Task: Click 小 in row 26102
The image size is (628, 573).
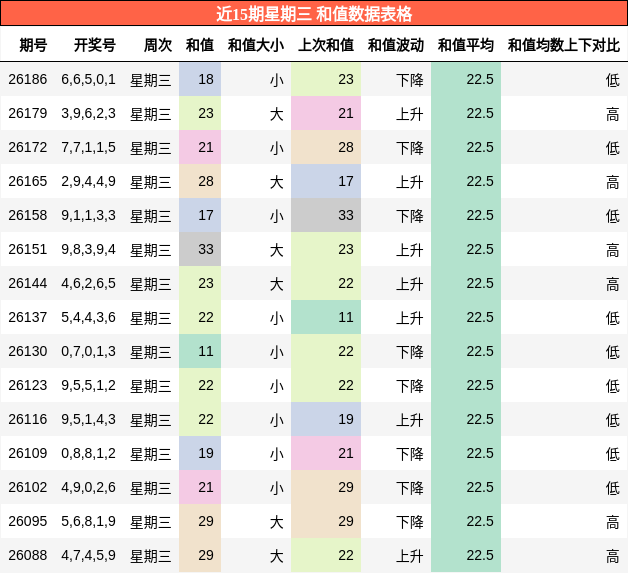Action: (x=277, y=488)
